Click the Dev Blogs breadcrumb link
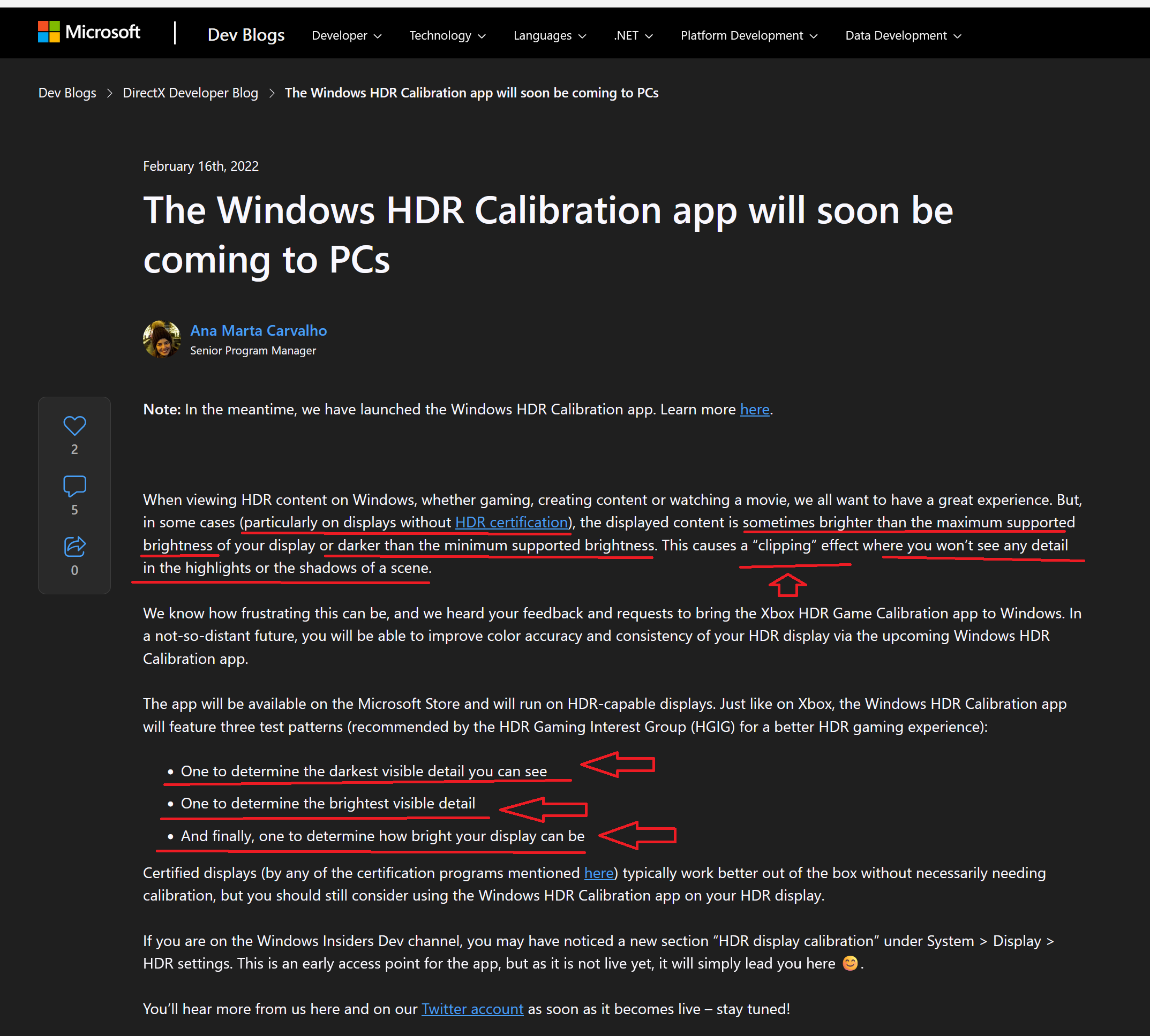 point(67,92)
